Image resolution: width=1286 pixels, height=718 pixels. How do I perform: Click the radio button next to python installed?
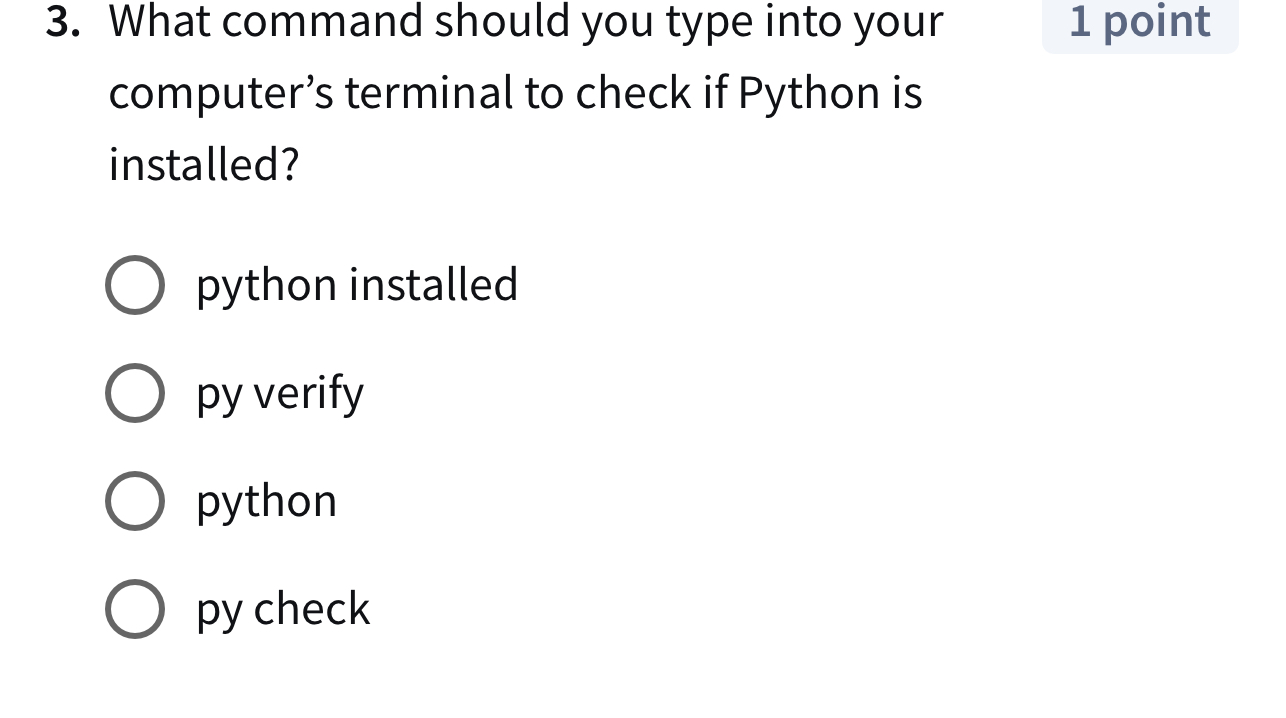pos(135,285)
